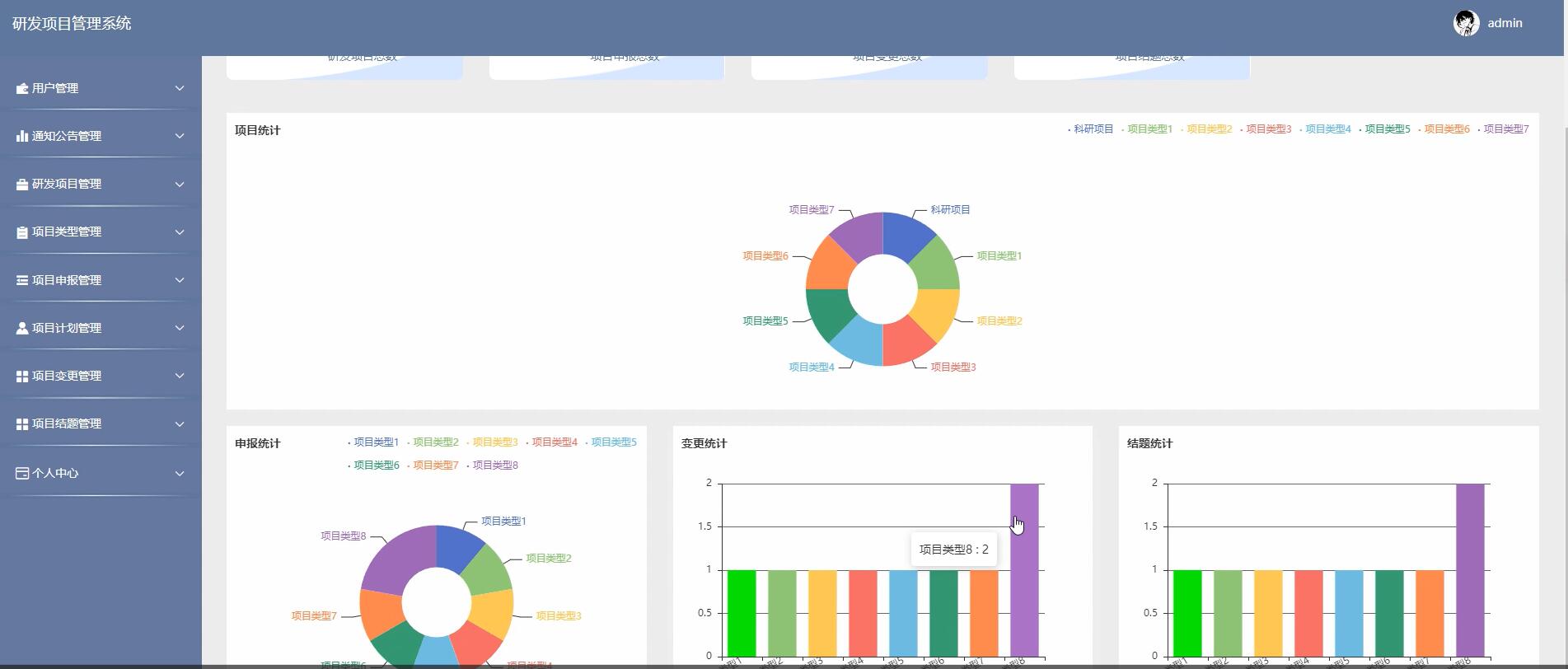This screenshot has width=1568, height=669.
Task: Click blue 科研项目 slice in 项目统计 donut
Action: pyautogui.click(x=904, y=237)
